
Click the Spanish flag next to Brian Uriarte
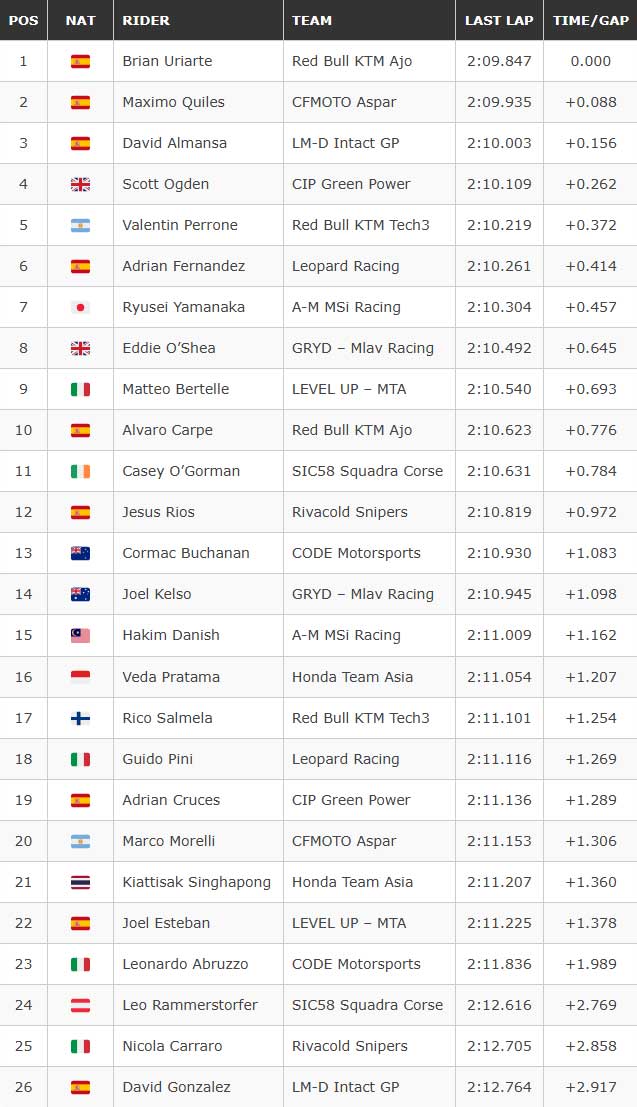pyautogui.click(x=80, y=61)
